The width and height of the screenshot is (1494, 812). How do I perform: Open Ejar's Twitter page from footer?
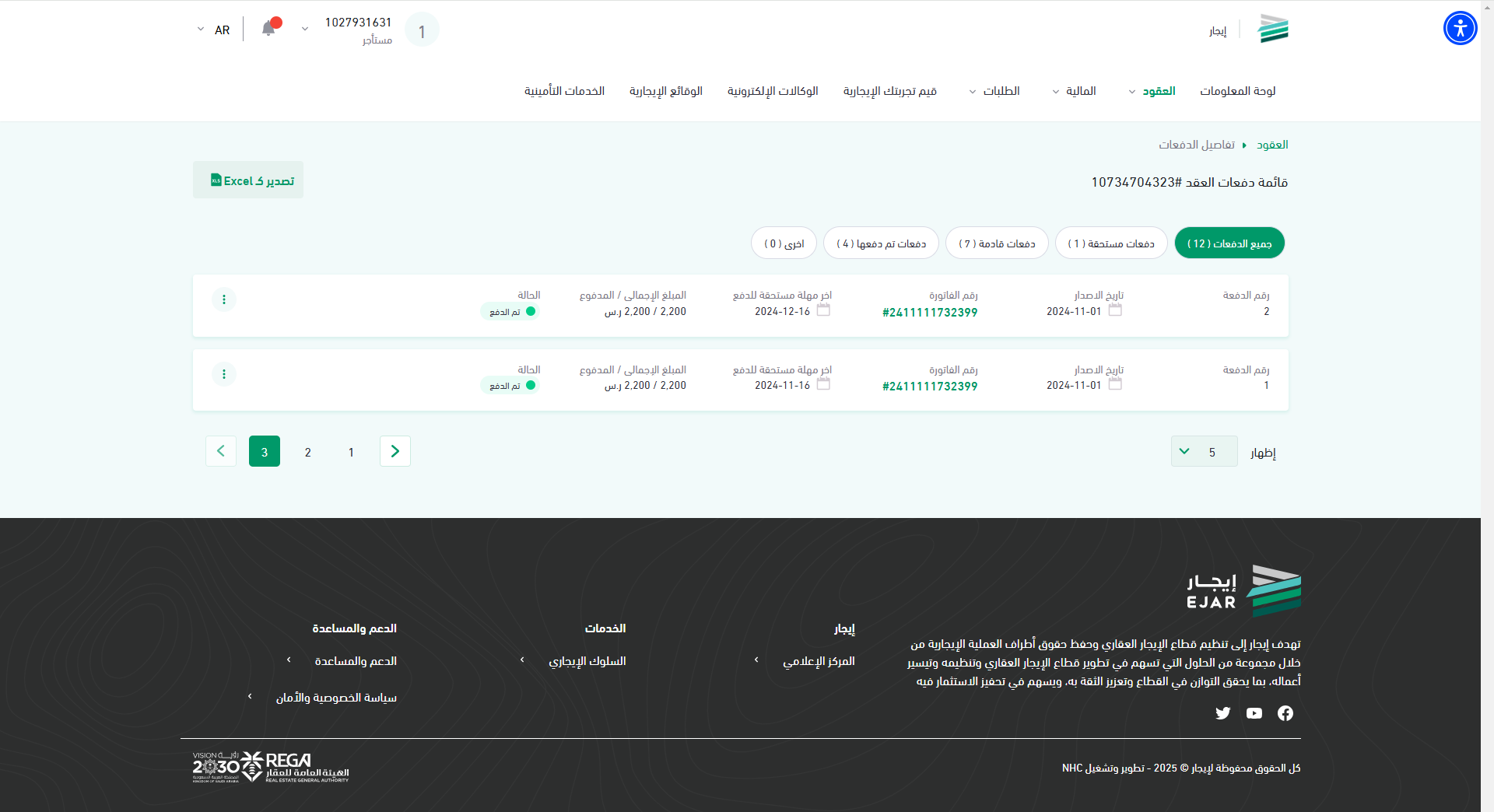1222,713
